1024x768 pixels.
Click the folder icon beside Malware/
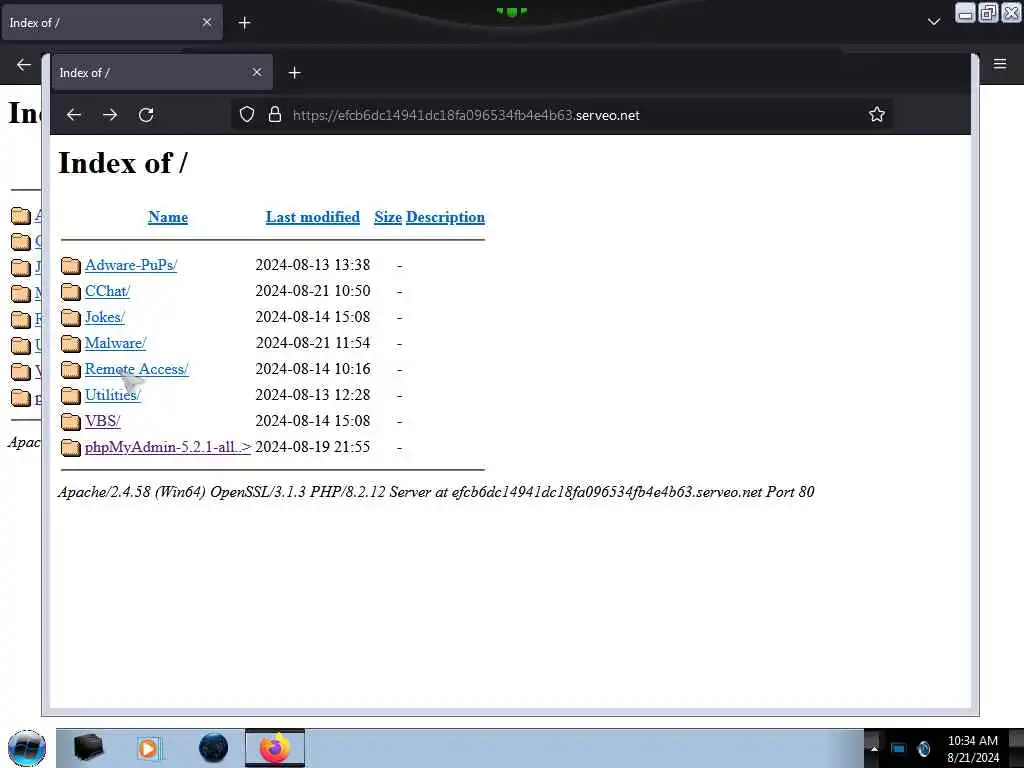(71, 344)
